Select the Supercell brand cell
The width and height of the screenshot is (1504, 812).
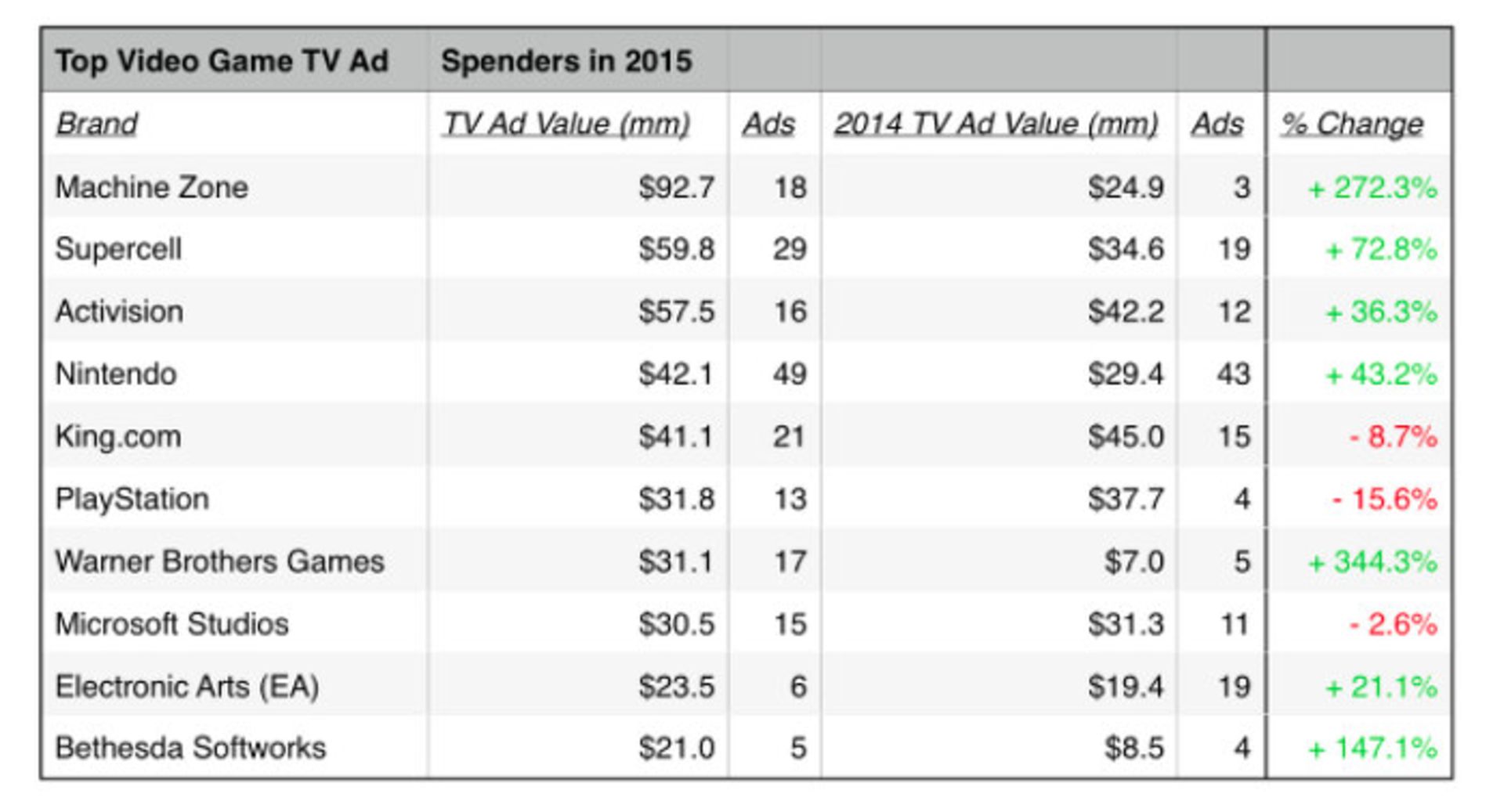click(118, 249)
